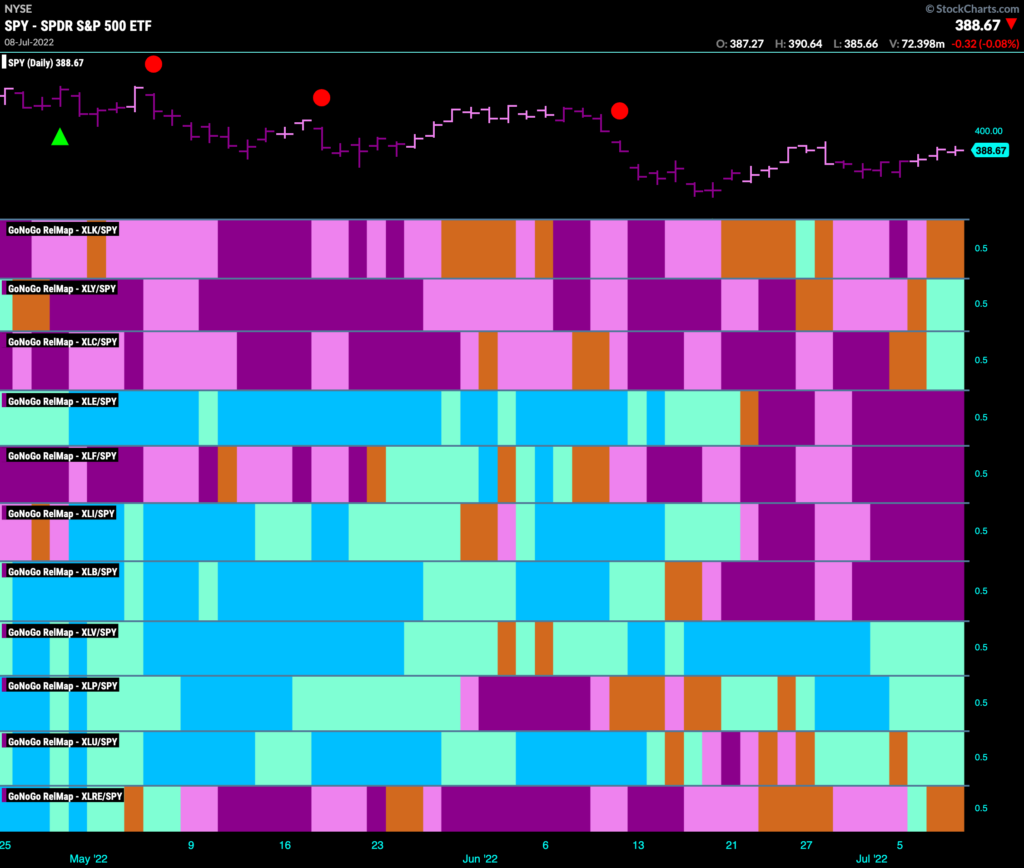This screenshot has width=1024, height=868.
Task: Select the GoNoGo RelMap - XLI/SPY label
Action: (61, 513)
